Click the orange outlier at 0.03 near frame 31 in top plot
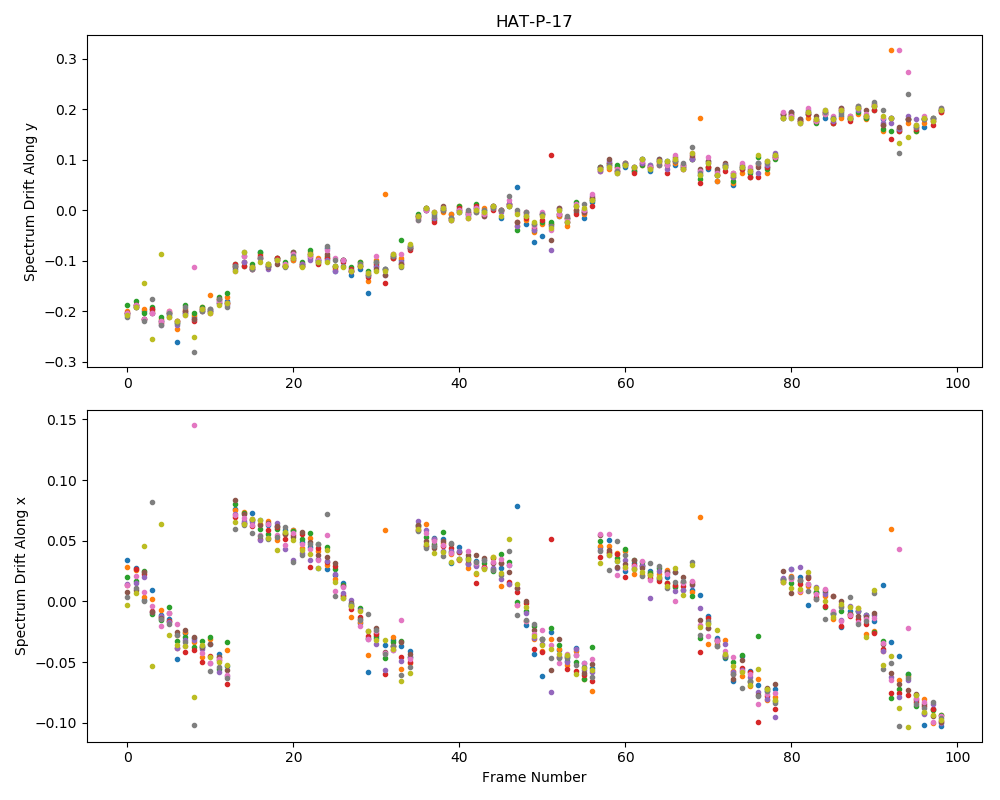The image size is (1000, 800). coord(385,195)
